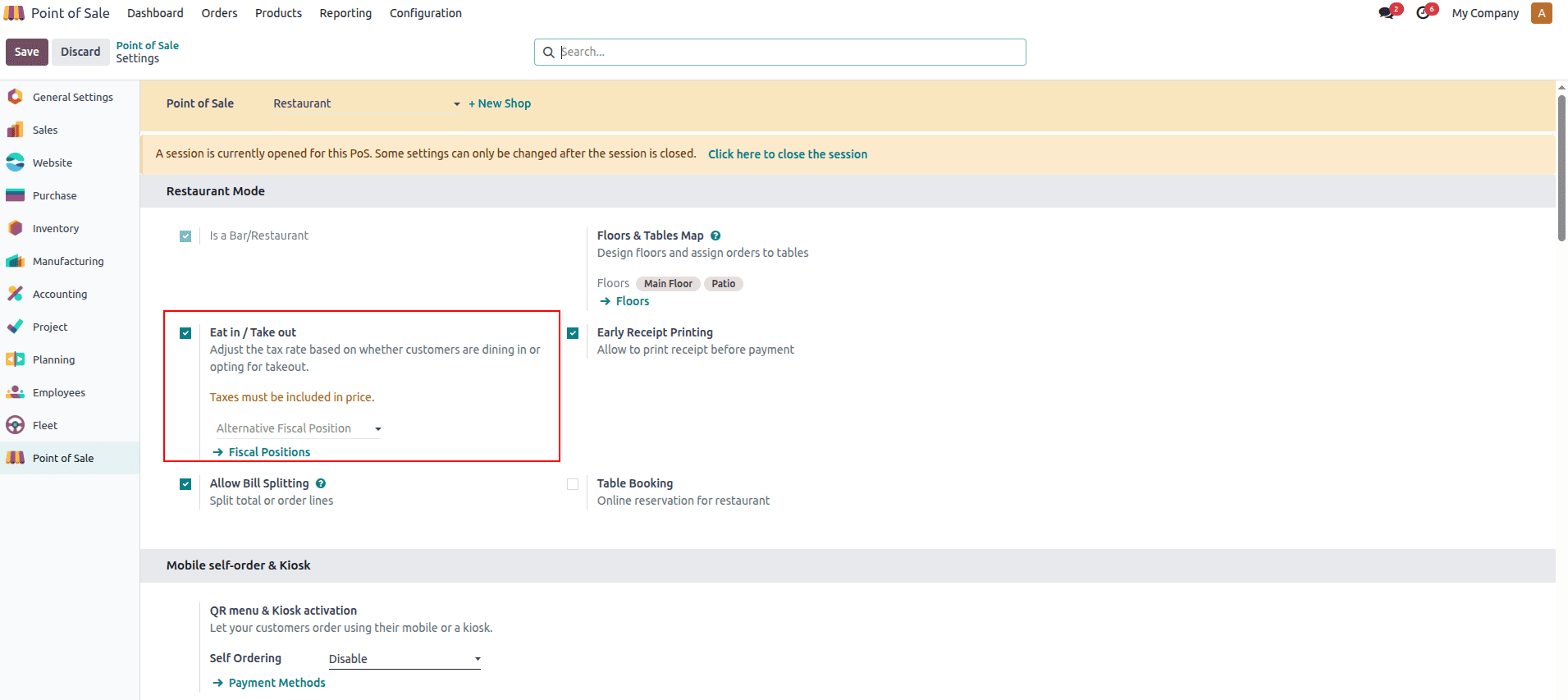Open the Dashboard menu
1568x700 pixels.
coord(155,13)
